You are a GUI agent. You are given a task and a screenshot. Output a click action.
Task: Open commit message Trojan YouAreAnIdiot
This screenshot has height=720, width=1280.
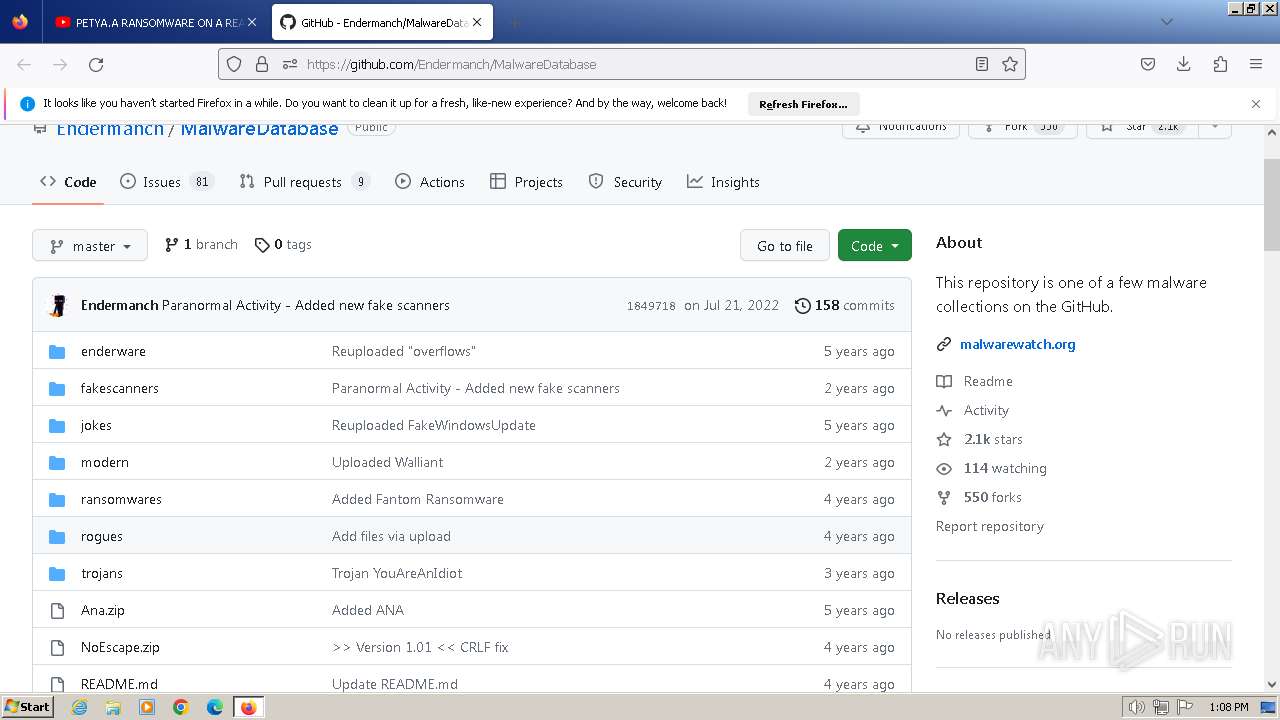point(397,574)
